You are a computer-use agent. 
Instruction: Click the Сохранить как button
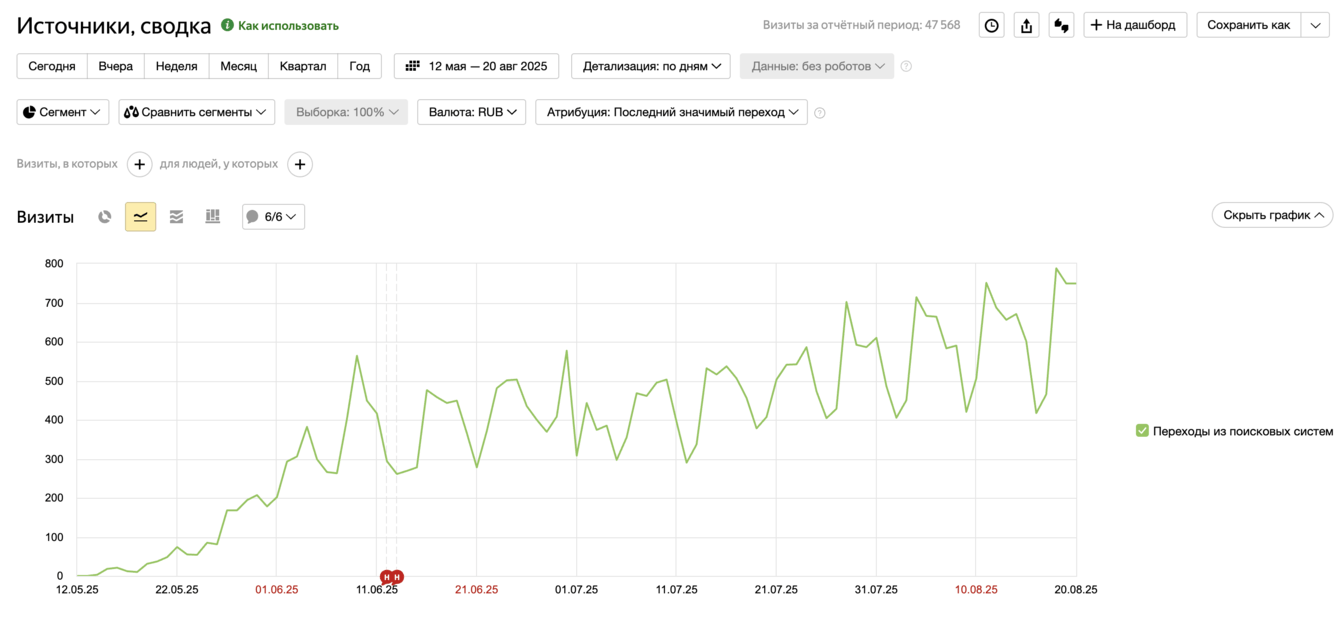point(1249,25)
